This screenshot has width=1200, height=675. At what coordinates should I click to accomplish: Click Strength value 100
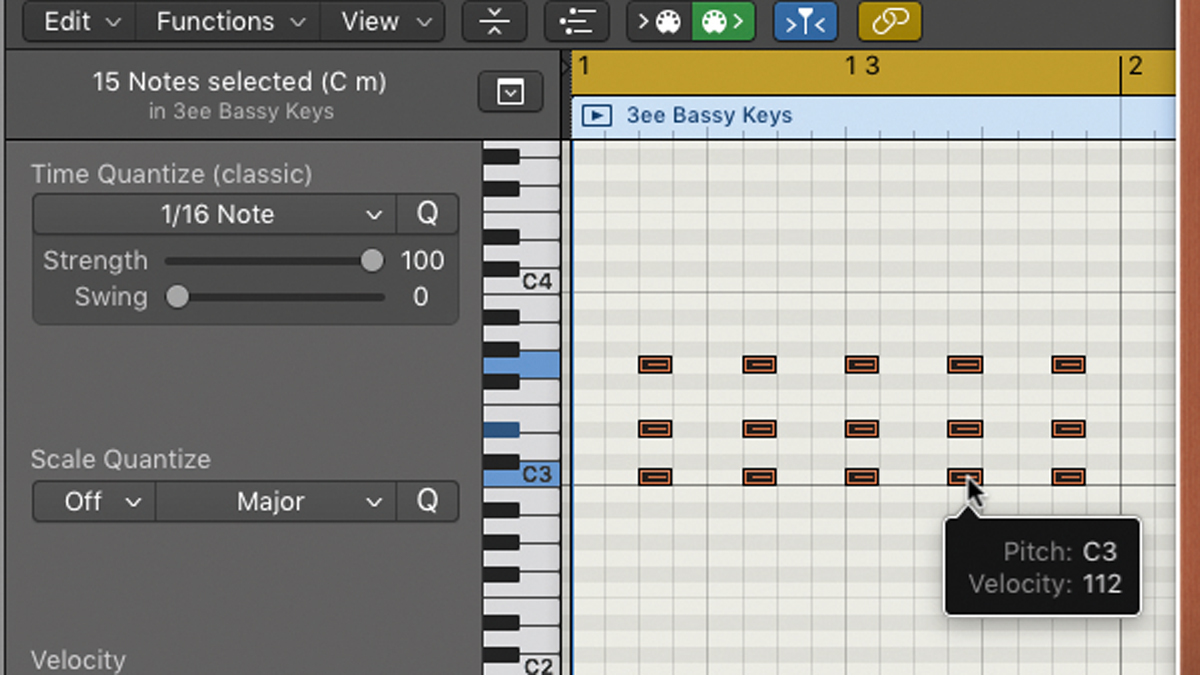[x=422, y=261]
